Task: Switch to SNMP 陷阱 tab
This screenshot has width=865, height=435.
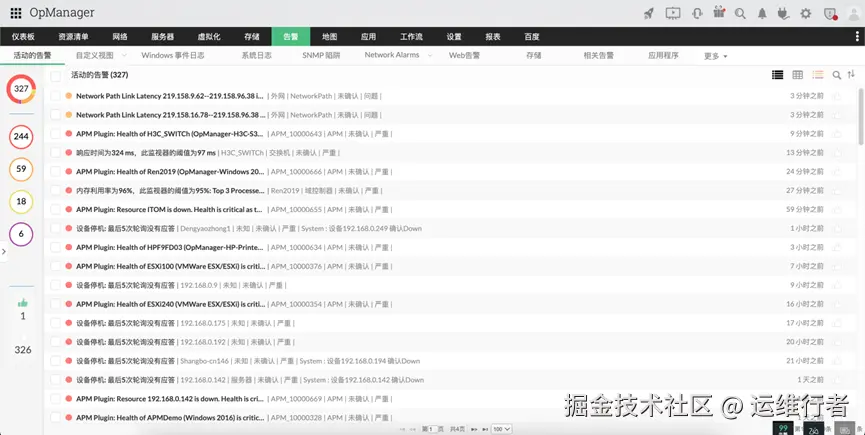Action: pyautogui.click(x=321, y=55)
